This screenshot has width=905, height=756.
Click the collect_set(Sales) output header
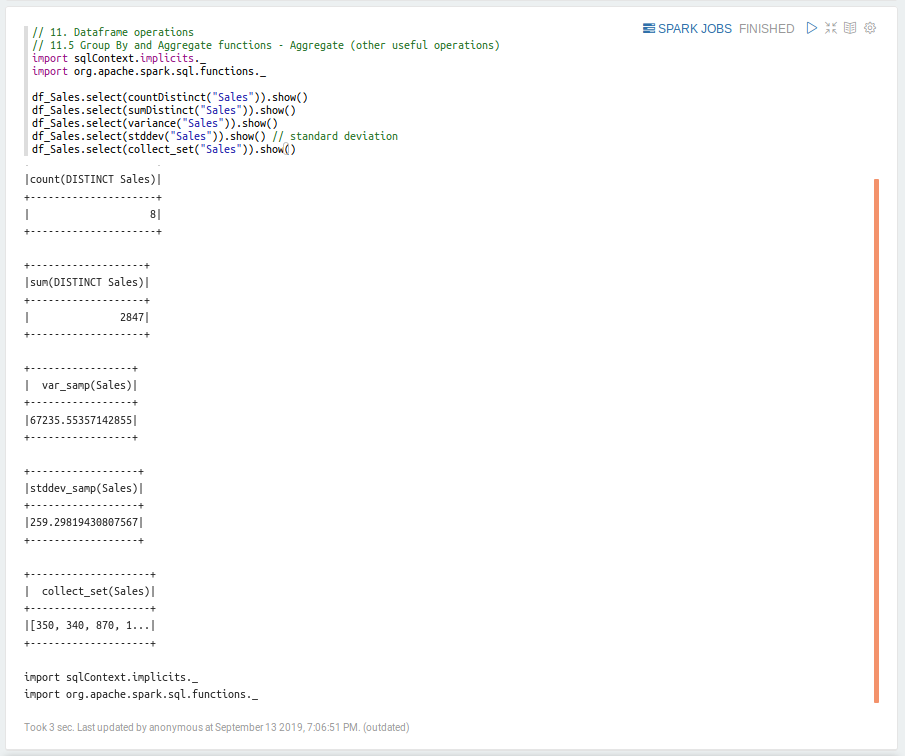click(x=96, y=592)
